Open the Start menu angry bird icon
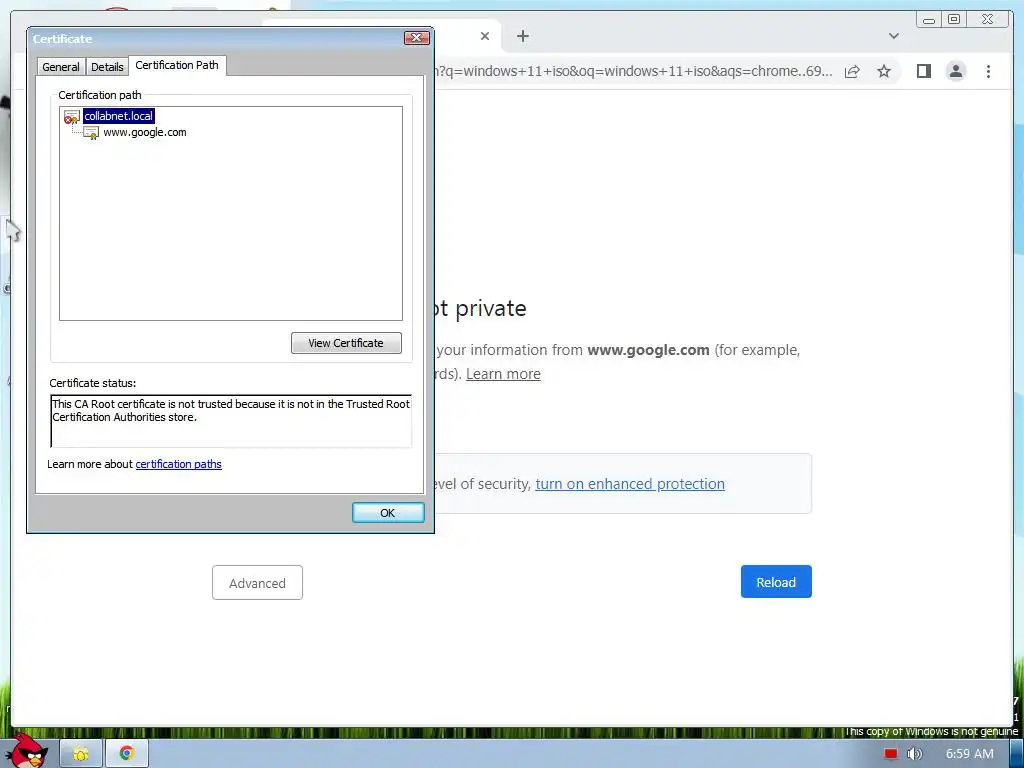 [x=29, y=750]
